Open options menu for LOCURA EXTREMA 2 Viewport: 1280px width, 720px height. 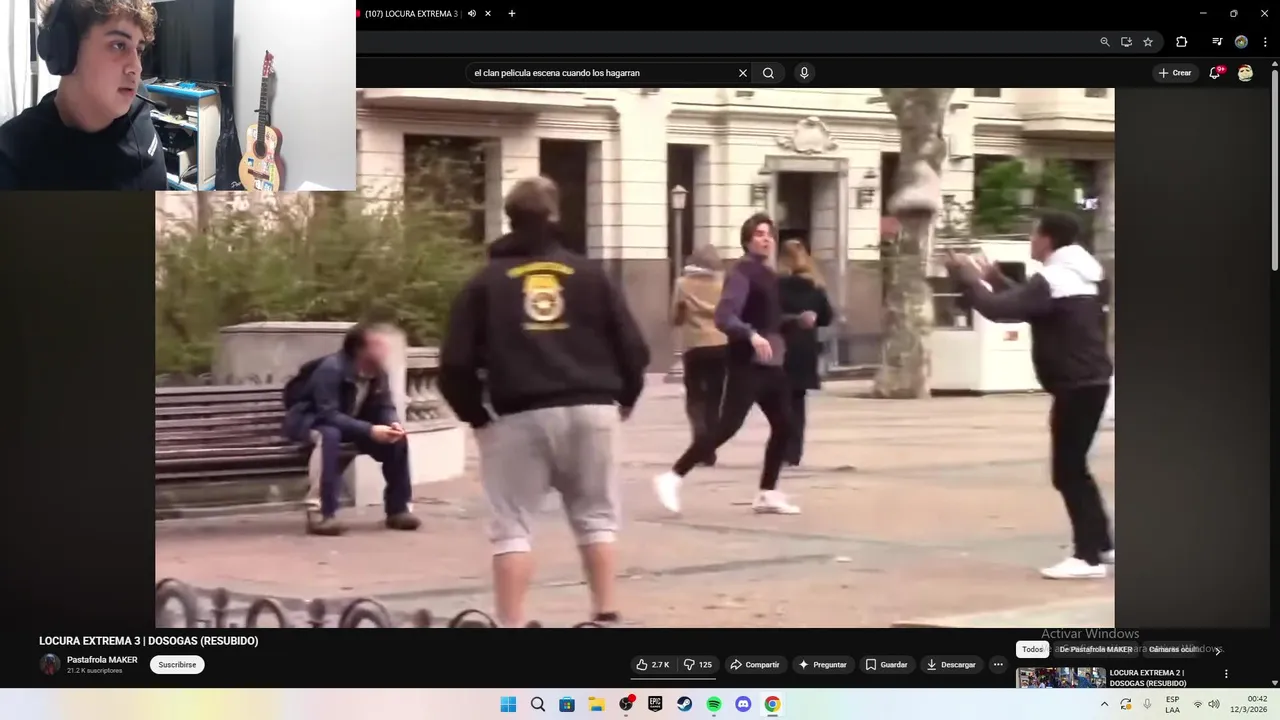click(1226, 674)
